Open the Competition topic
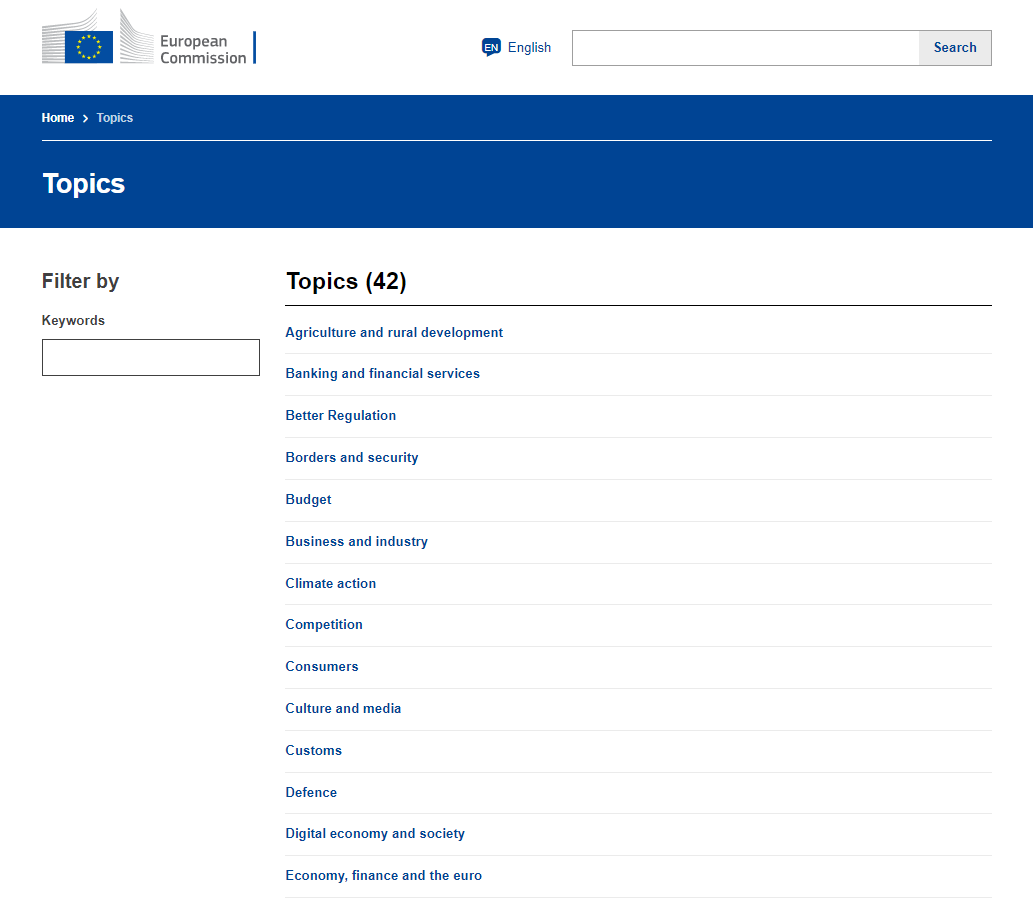 [x=324, y=624]
